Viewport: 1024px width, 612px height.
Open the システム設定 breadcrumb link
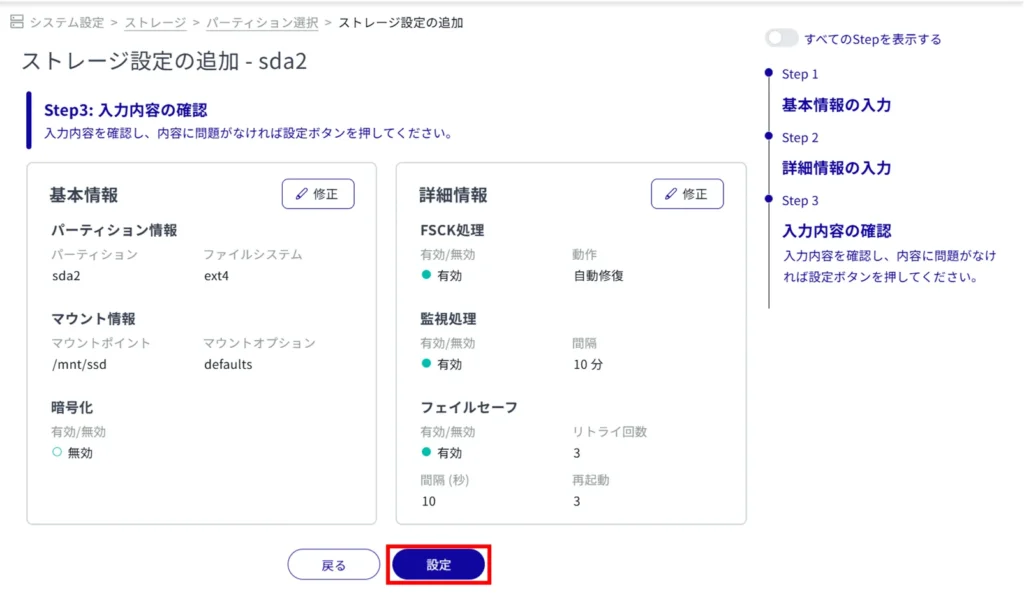pyautogui.click(x=66, y=21)
